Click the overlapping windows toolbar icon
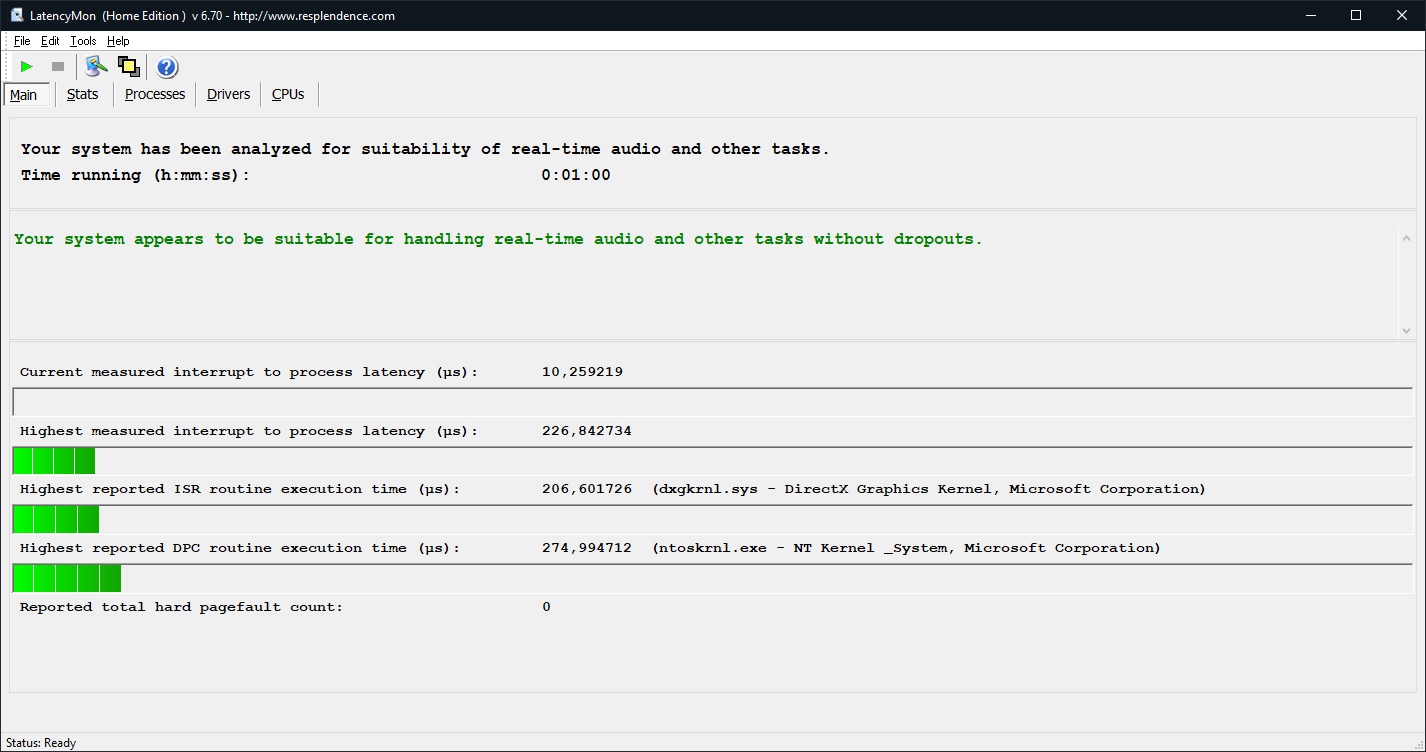The image size is (1426, 752). click(128, 67)
